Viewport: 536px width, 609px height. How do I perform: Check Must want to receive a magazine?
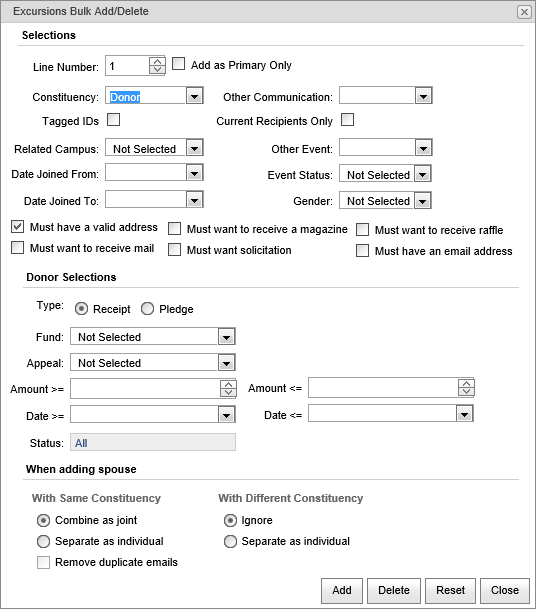174,229
